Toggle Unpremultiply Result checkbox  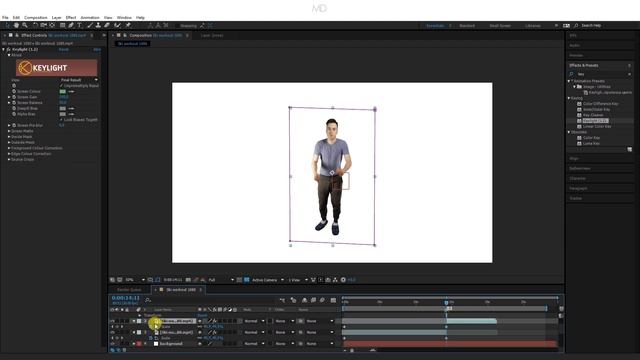[62, 86]
